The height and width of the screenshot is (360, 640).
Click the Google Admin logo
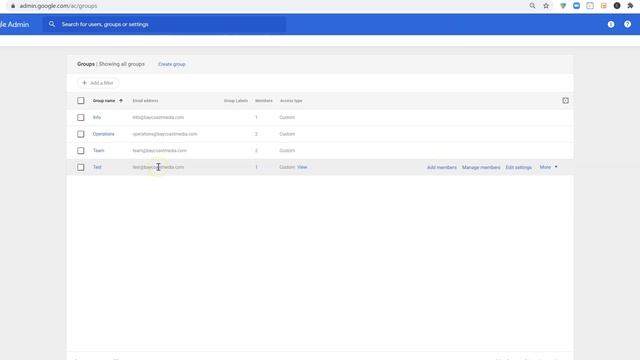click(15, 24)
